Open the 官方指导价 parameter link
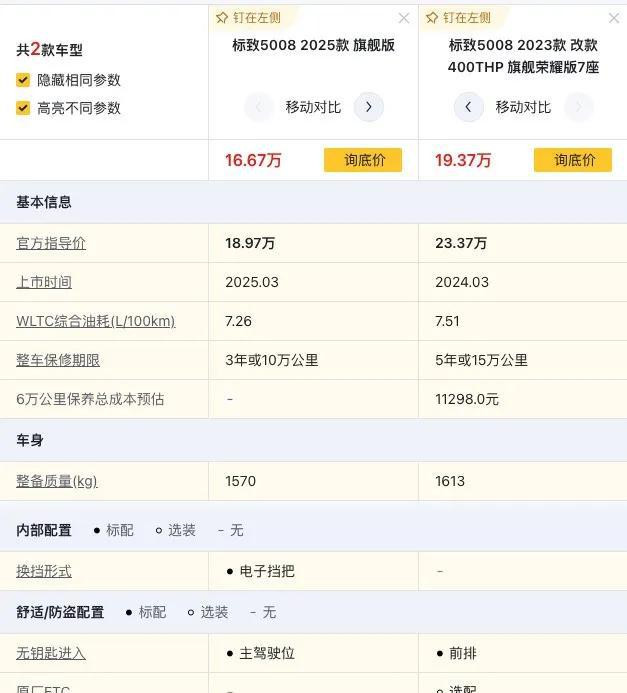 51,243
